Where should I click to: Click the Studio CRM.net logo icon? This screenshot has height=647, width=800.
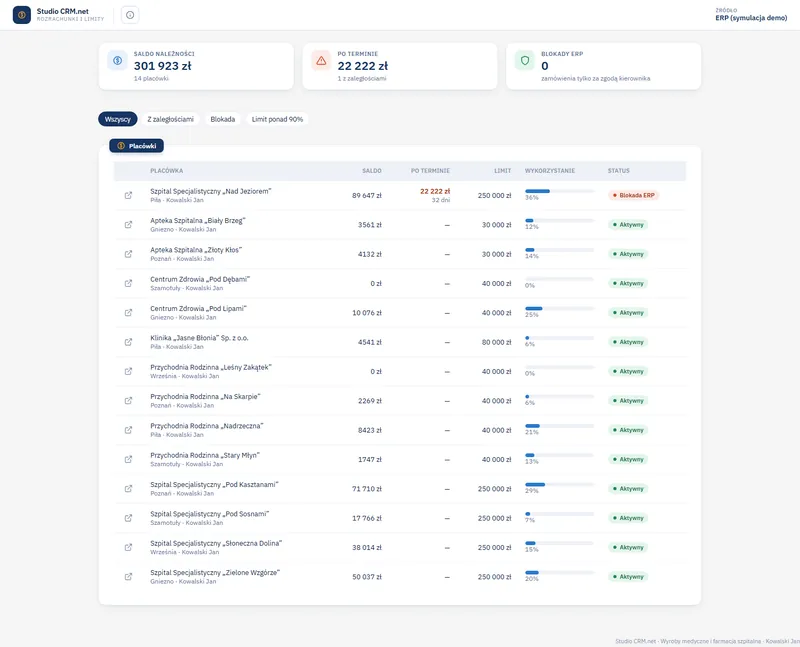(x=21, y=15)
